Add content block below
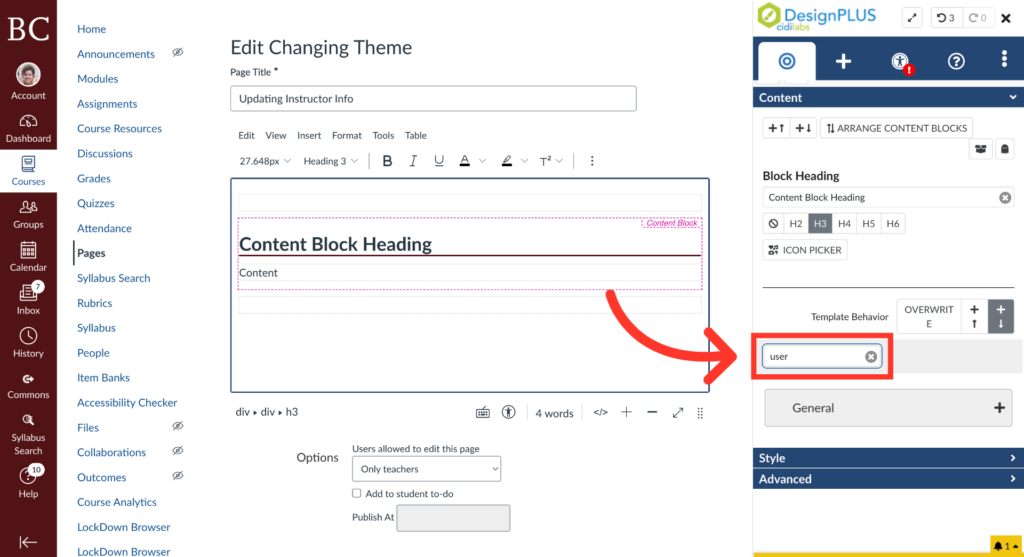Screen dimensions: 1024x557 point(803,128)
